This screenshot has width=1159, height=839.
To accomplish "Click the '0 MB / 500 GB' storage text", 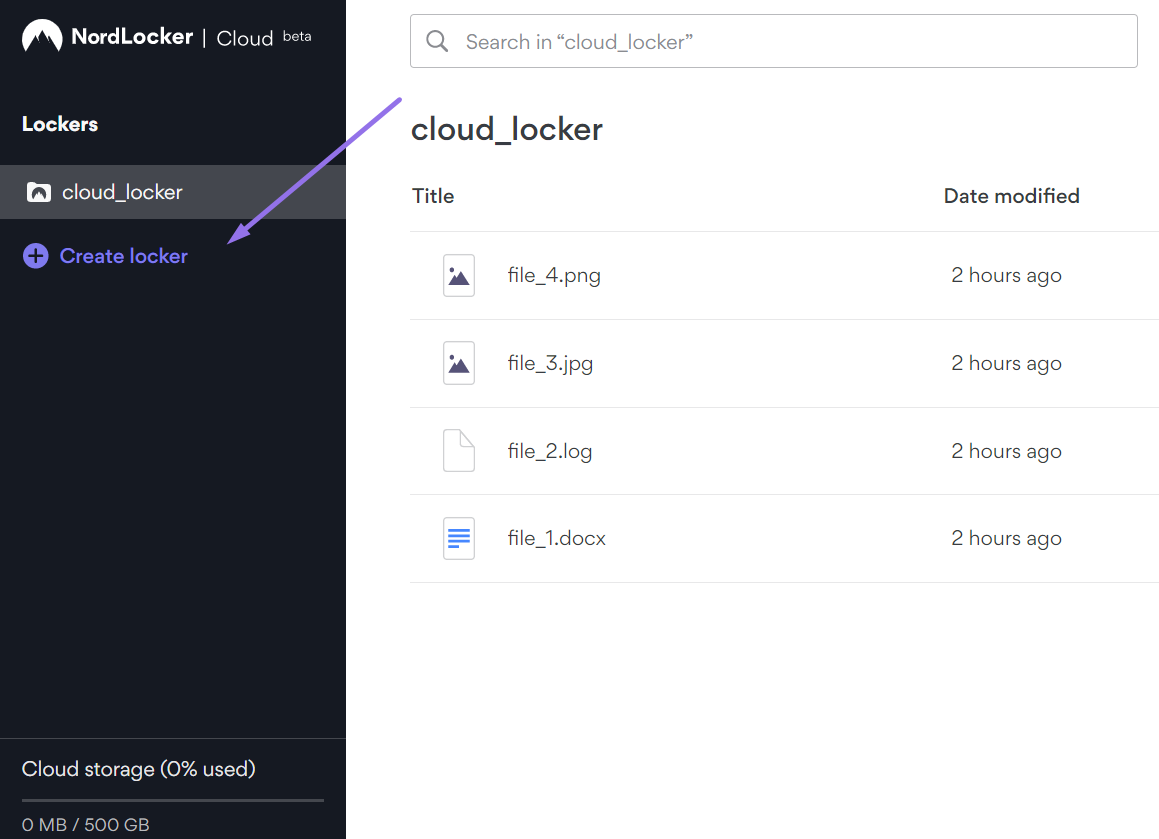I will tap(86, 824).
